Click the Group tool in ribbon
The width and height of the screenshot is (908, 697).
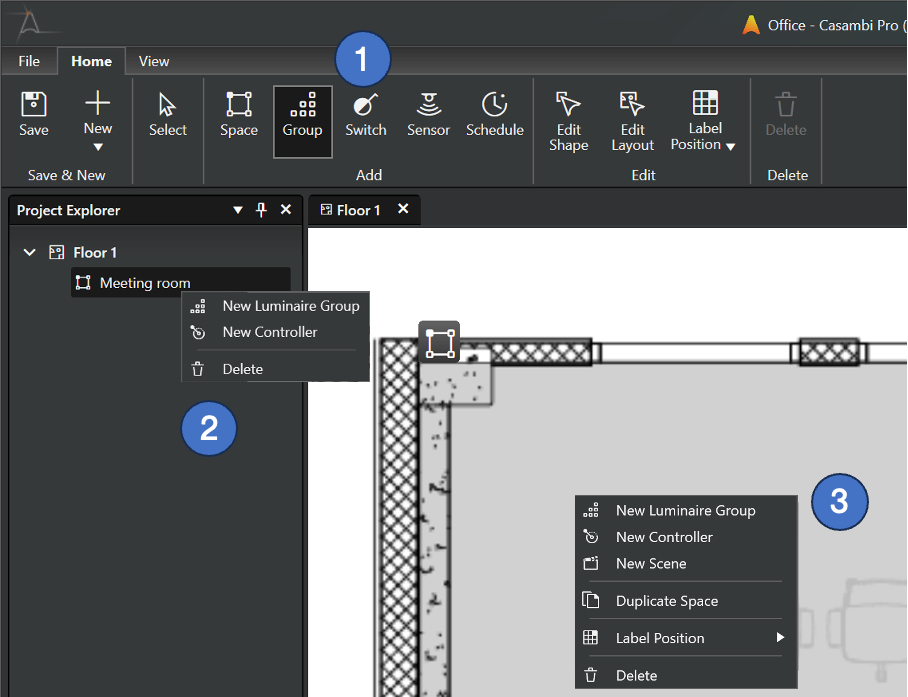pos(302,122)
